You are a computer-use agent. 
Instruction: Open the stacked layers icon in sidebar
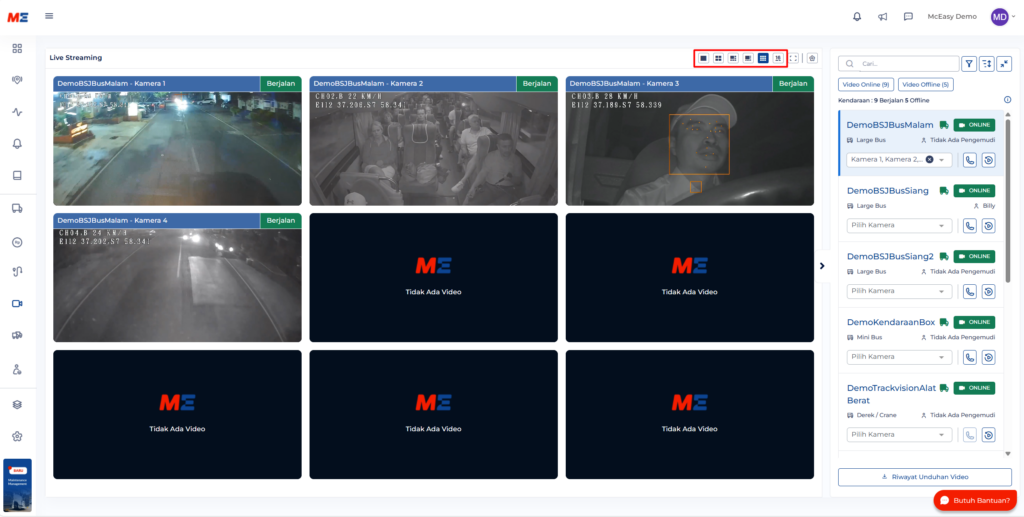(18, 405)
